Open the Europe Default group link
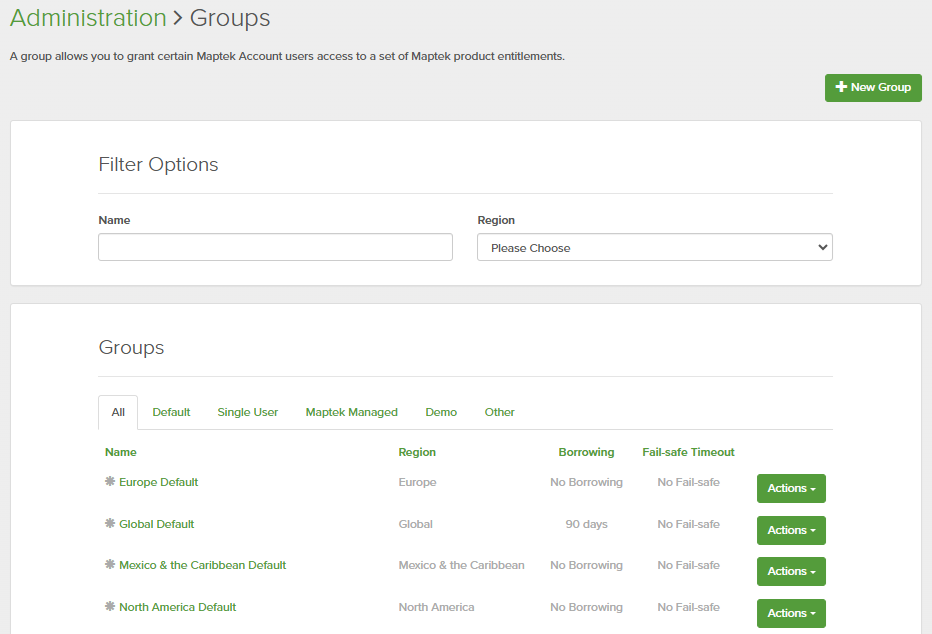The height and width of the screenshot is (634, 932). (x=158, y=482)
